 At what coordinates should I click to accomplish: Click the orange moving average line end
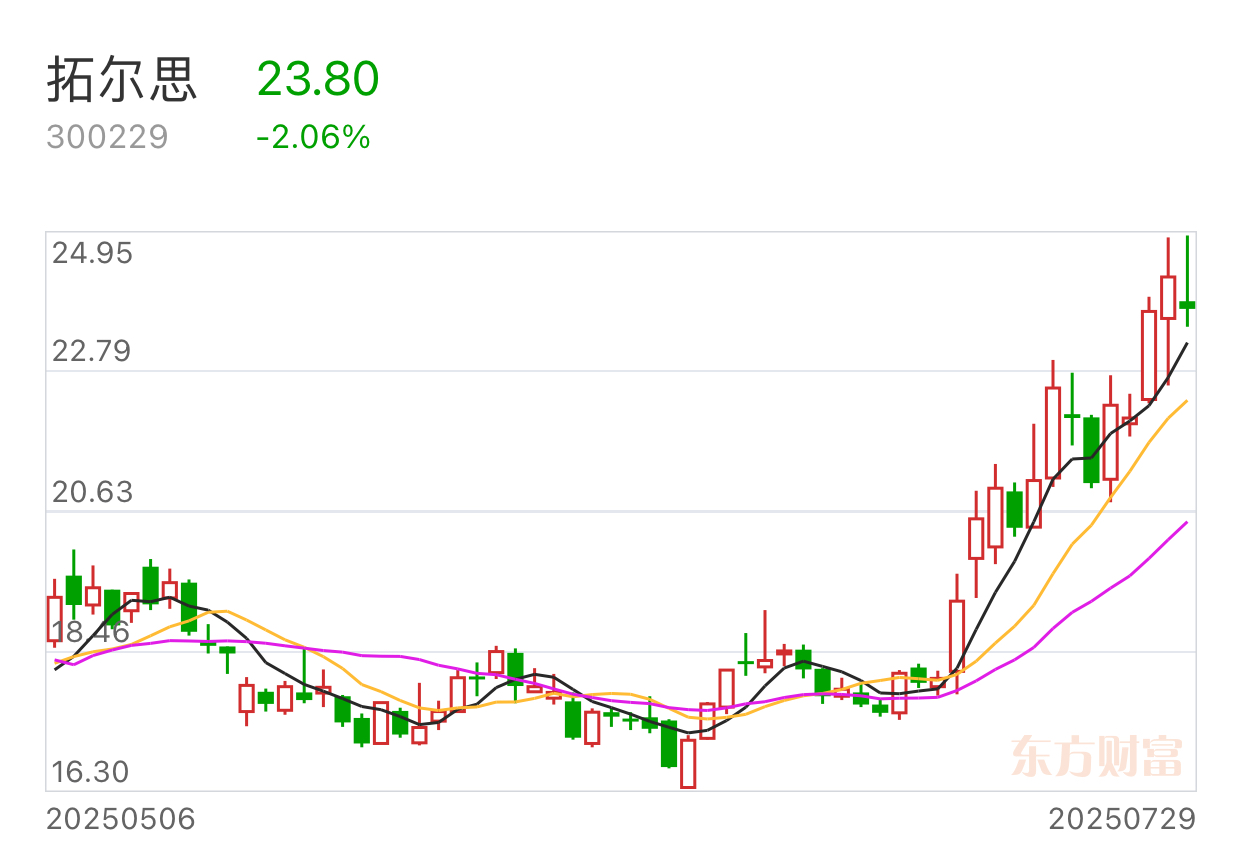[x=1186, y=401]
